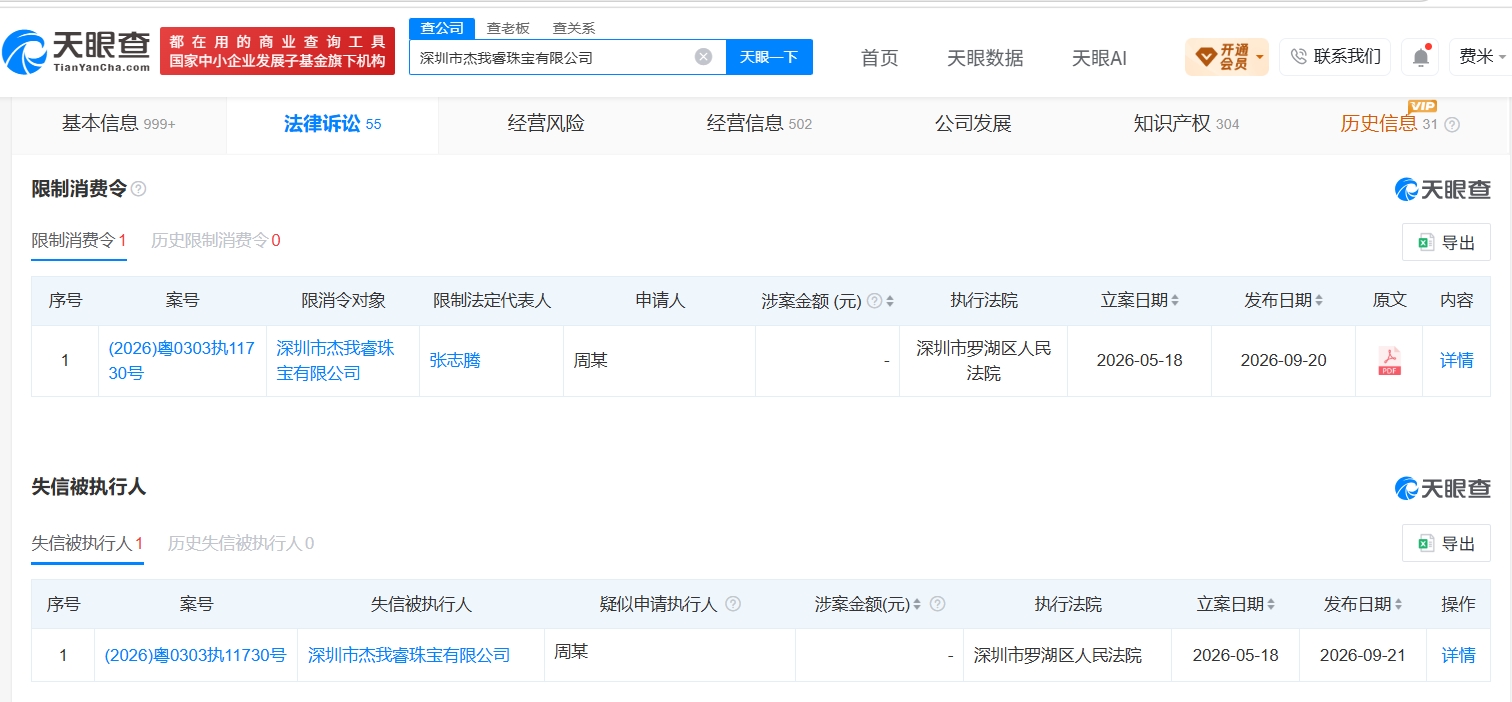The width and height of the screenshot is (1512, 702).
Task: Select the 失信被执行人 1 sub-tab
Action: [x=88, y=543]
